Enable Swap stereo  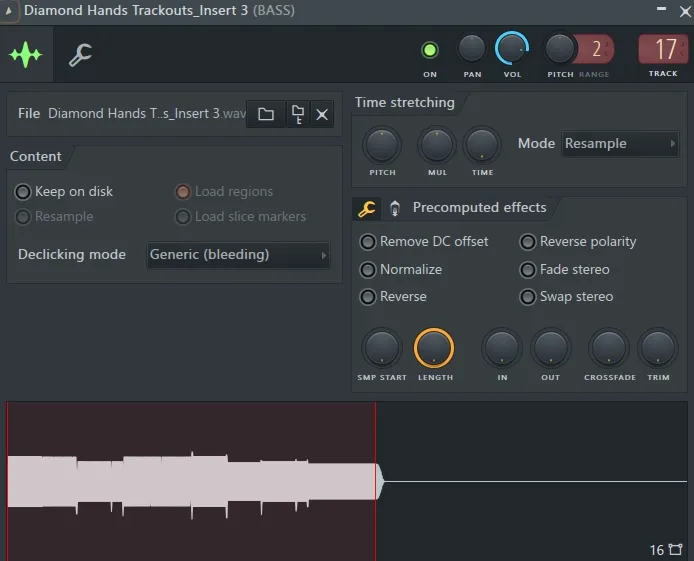566,297
